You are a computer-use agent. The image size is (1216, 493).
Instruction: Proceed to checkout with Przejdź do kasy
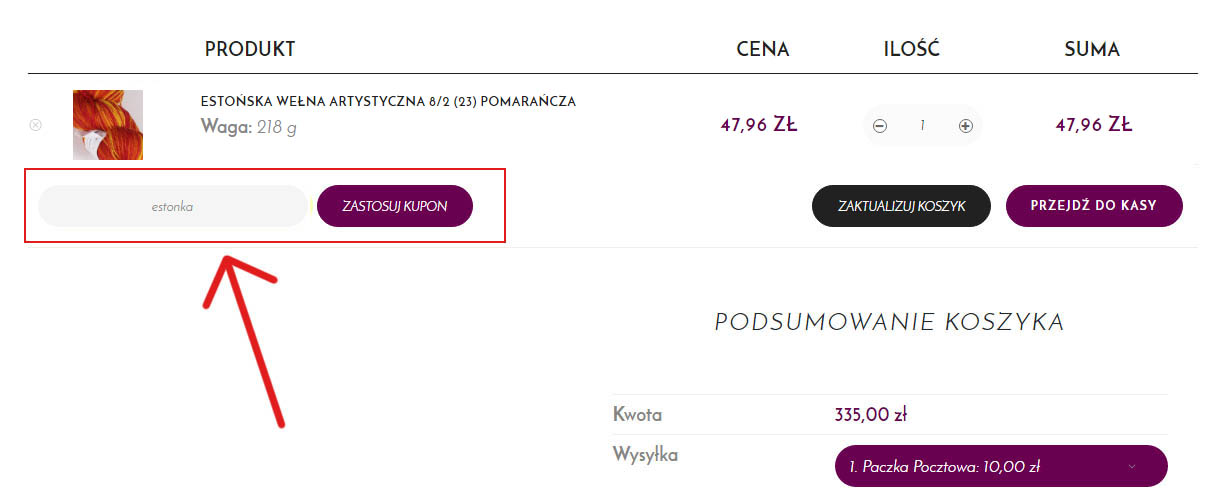1094,206
